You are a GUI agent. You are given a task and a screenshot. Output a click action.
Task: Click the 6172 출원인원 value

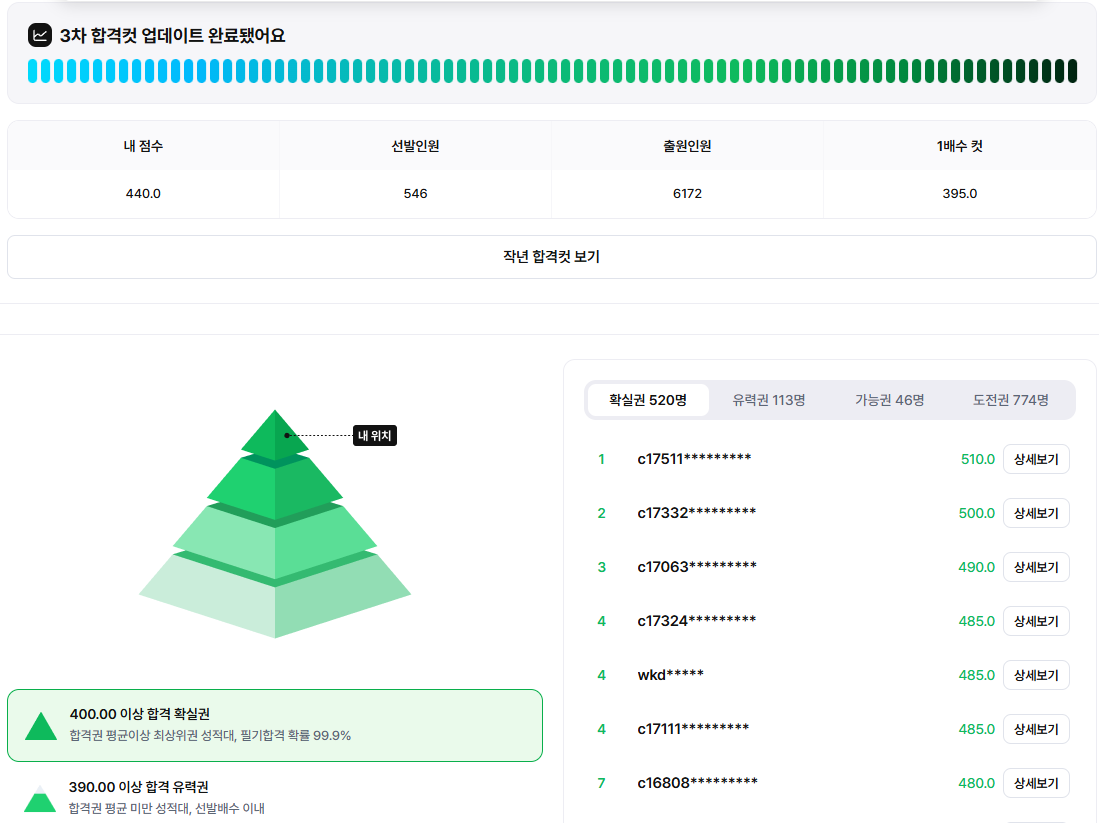687,193
